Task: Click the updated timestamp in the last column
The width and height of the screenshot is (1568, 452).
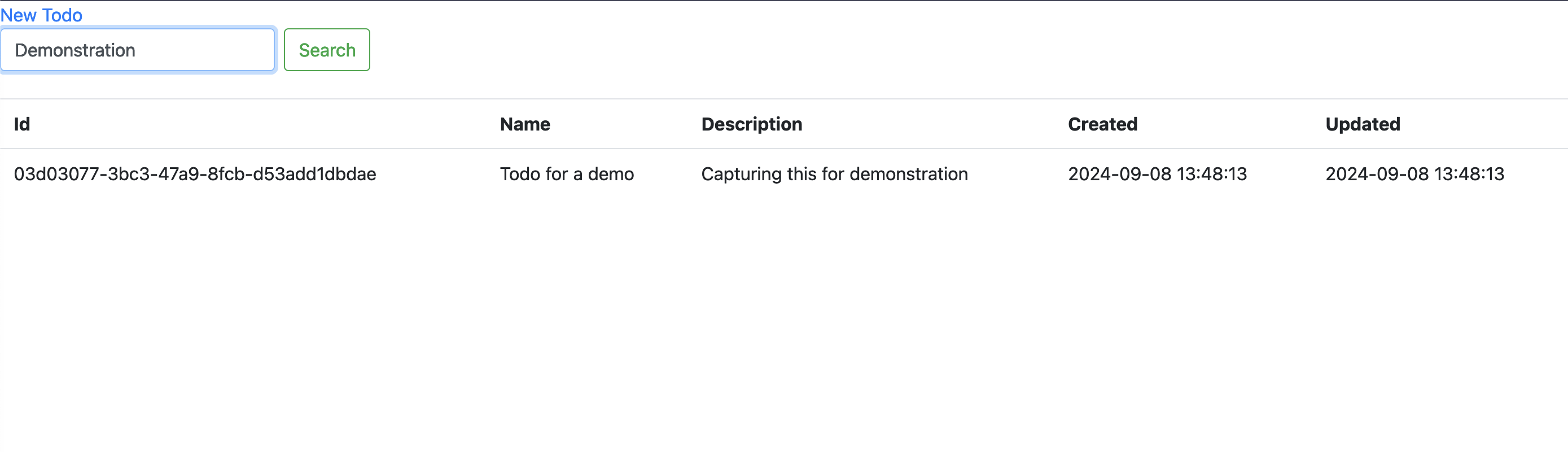Action: pyautogui.click(x=1414, y=174)
